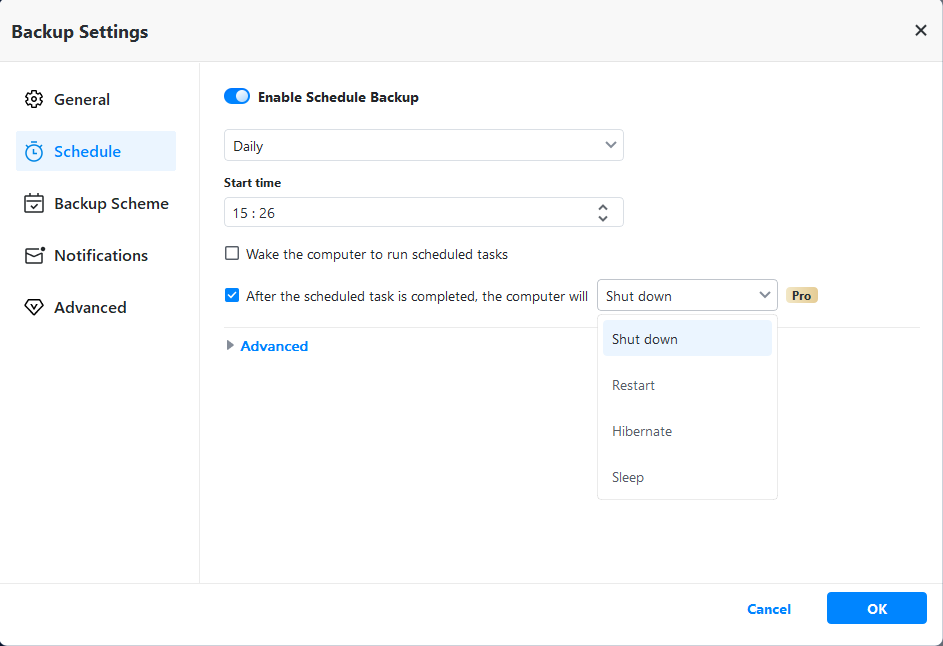
Task: Click the Advanced diamond icon in sidebar
Action: (34, 308)
